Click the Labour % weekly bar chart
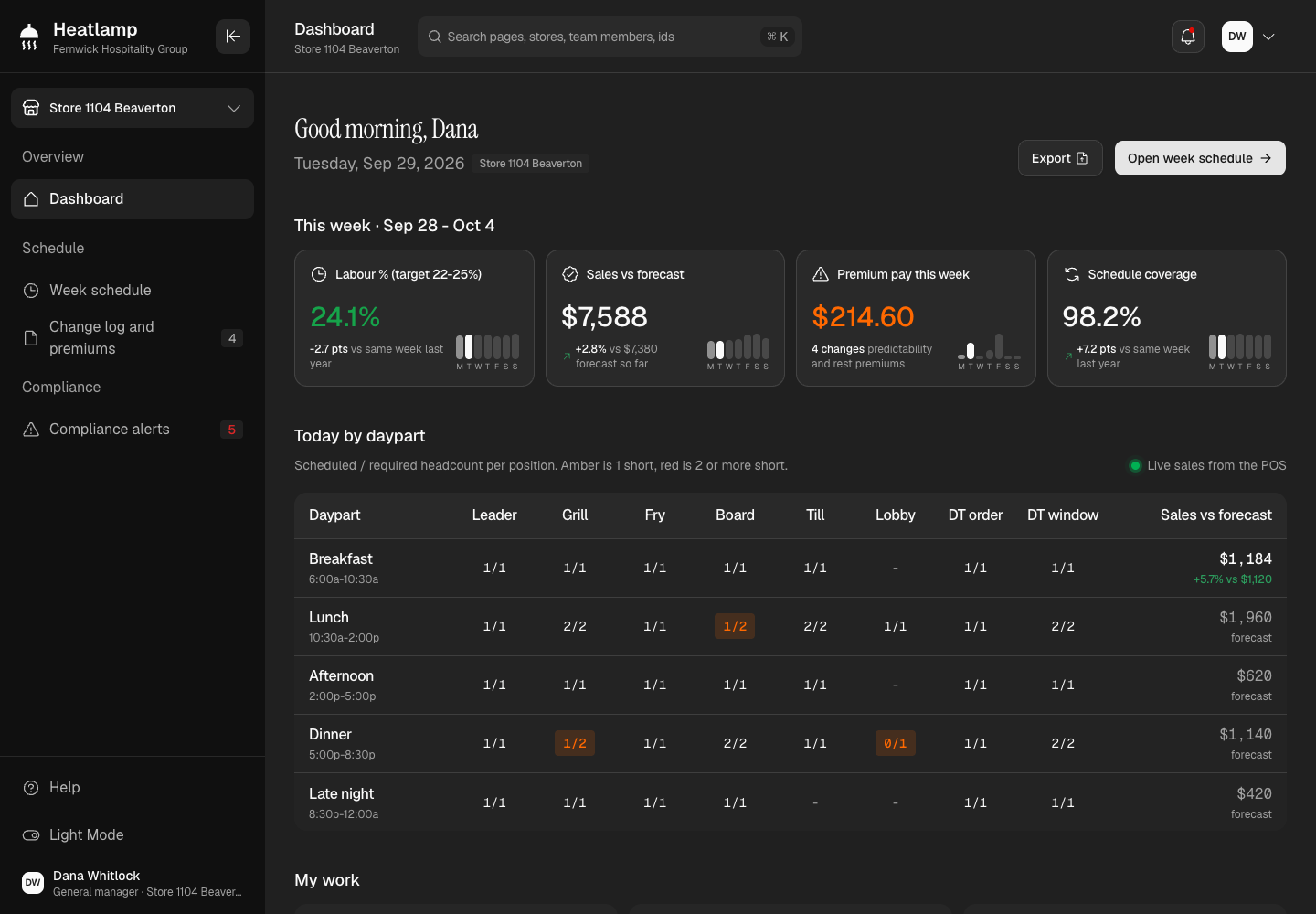Screen dimensions: 1316x914 (x=488, y=351)
